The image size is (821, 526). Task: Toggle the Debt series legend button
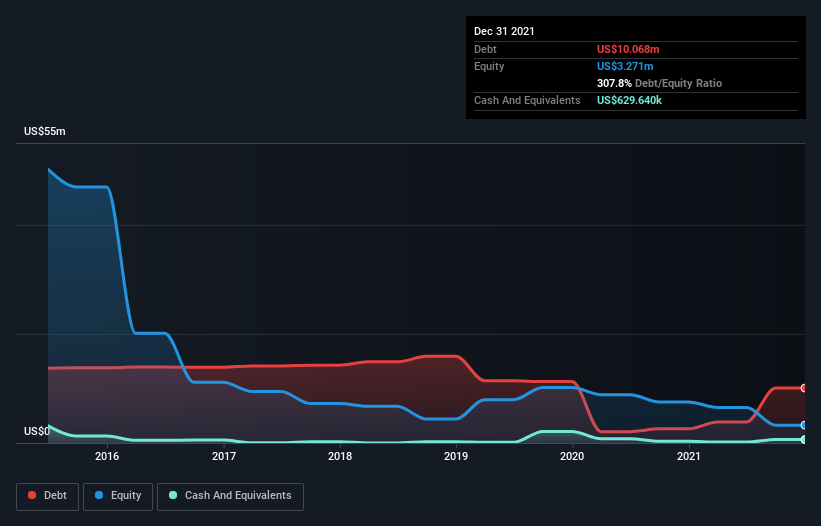click(48, 496)
